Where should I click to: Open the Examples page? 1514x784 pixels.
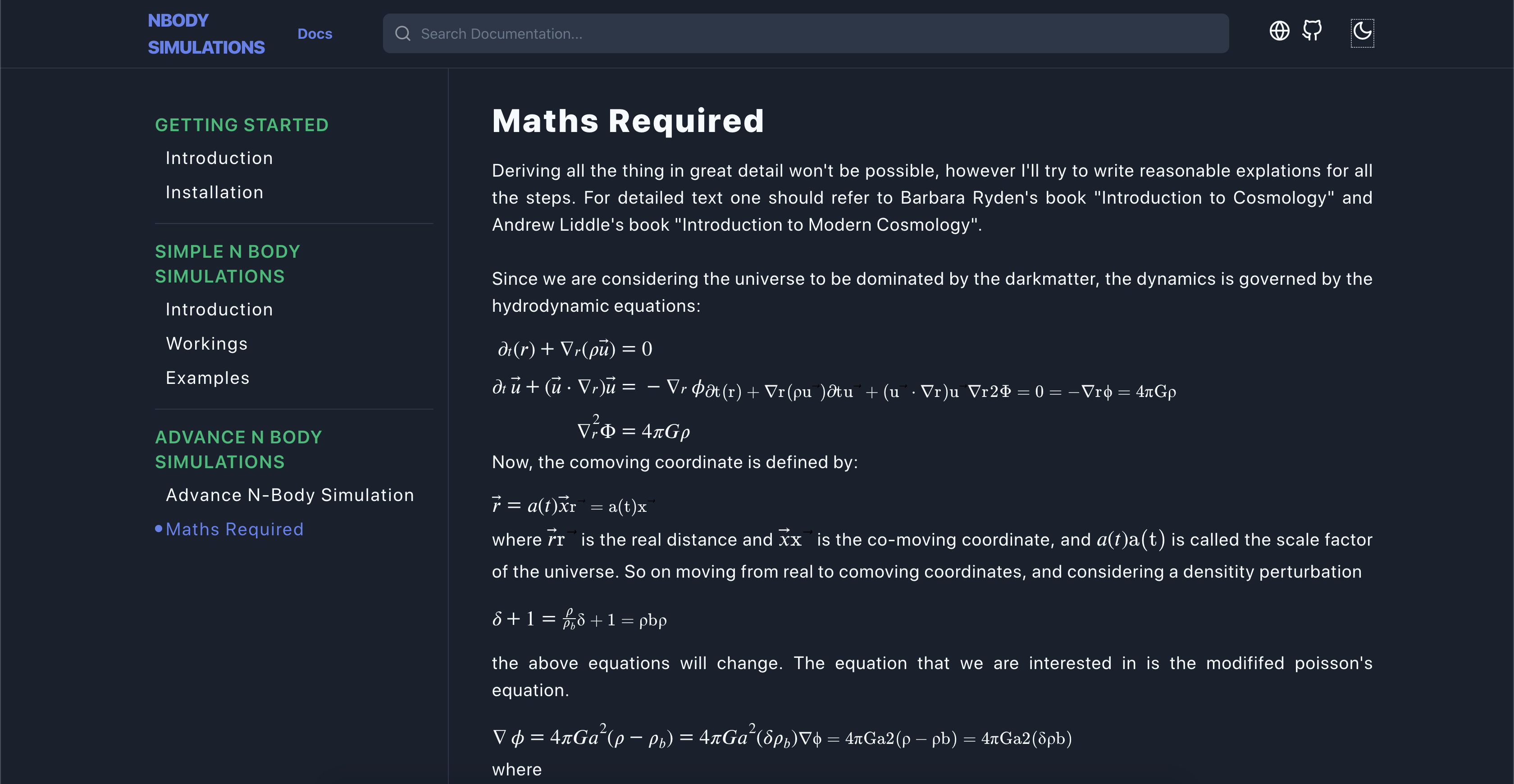coord(207,377)
